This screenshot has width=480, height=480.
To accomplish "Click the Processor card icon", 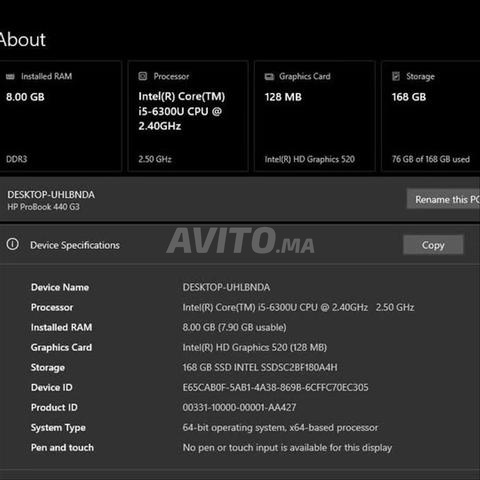I will (x=143, y=76).
